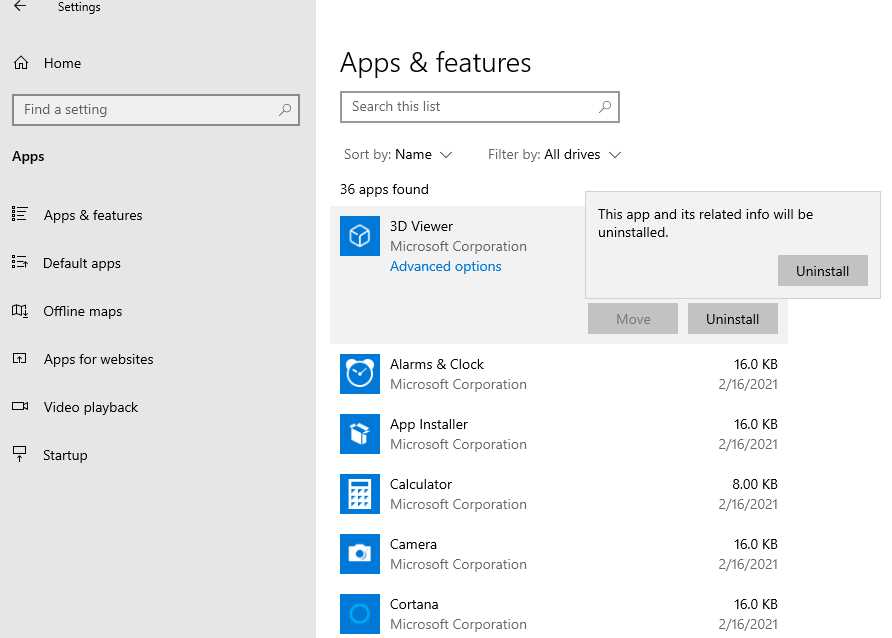The height and width of the screenshot is (638, 892).
Task: Open Startup sidebar icon
Action: 19,454
